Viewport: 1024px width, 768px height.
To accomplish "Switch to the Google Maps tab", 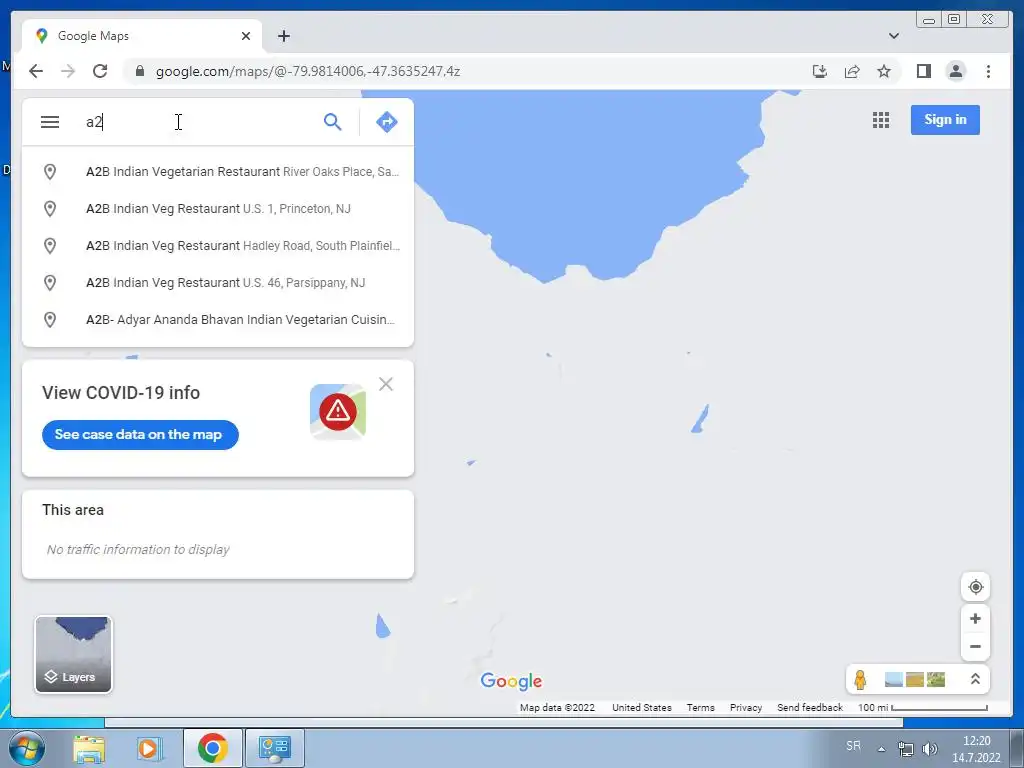I will [x=142, y=36].
